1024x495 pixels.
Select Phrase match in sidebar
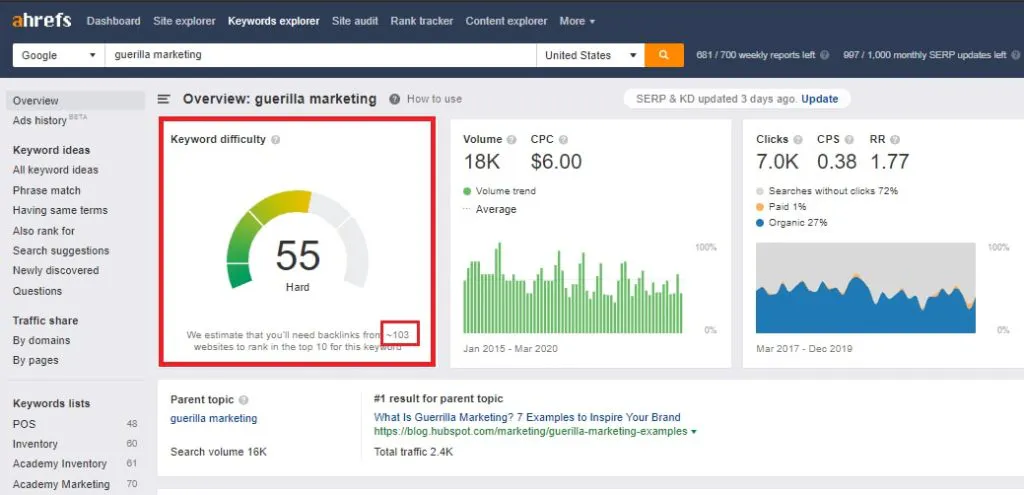(x=47, y=190)
